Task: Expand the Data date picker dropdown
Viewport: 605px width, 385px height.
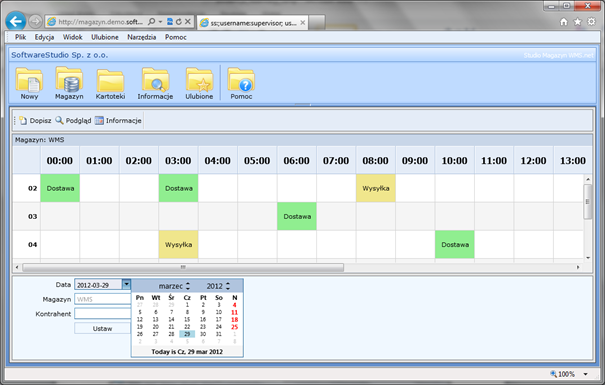Action: [126, 285]
